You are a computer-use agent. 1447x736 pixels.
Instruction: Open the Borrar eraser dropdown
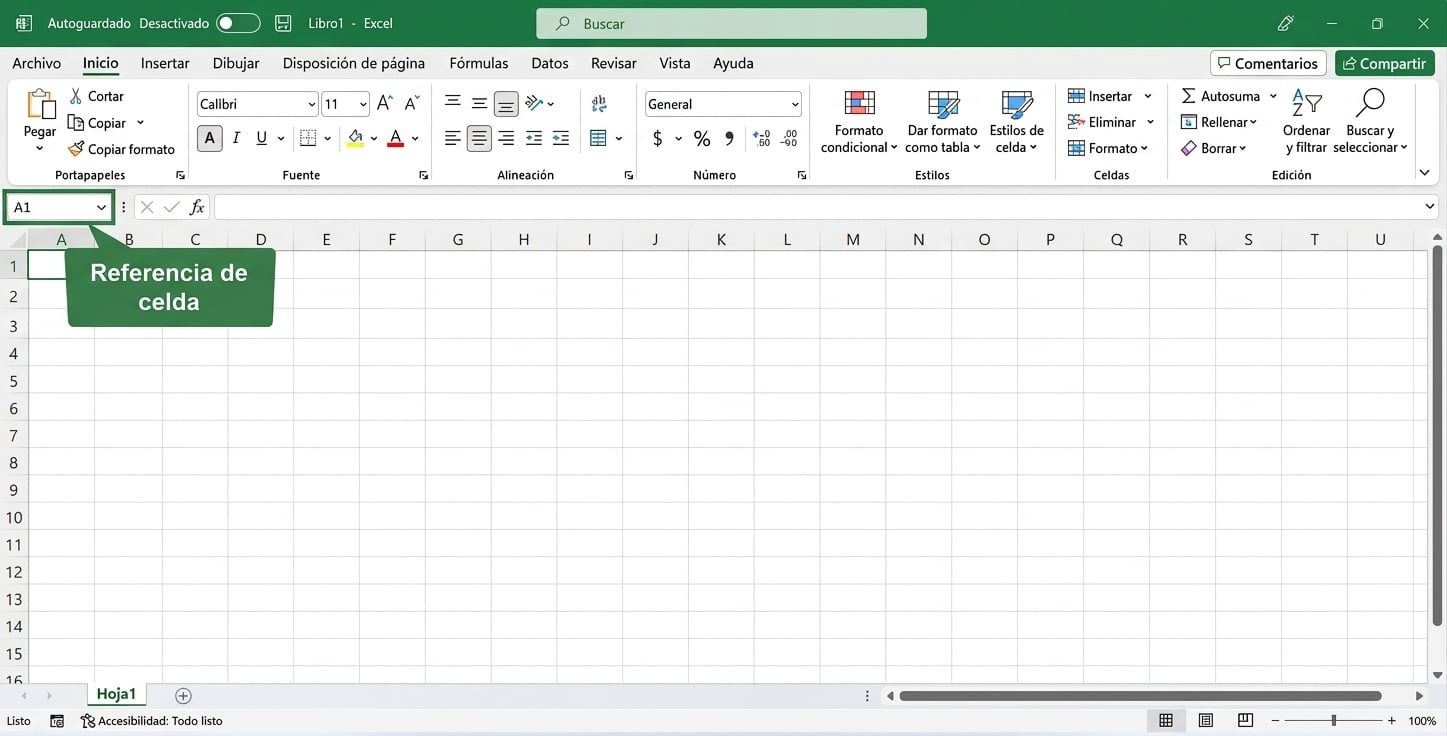coord(1214,148)
